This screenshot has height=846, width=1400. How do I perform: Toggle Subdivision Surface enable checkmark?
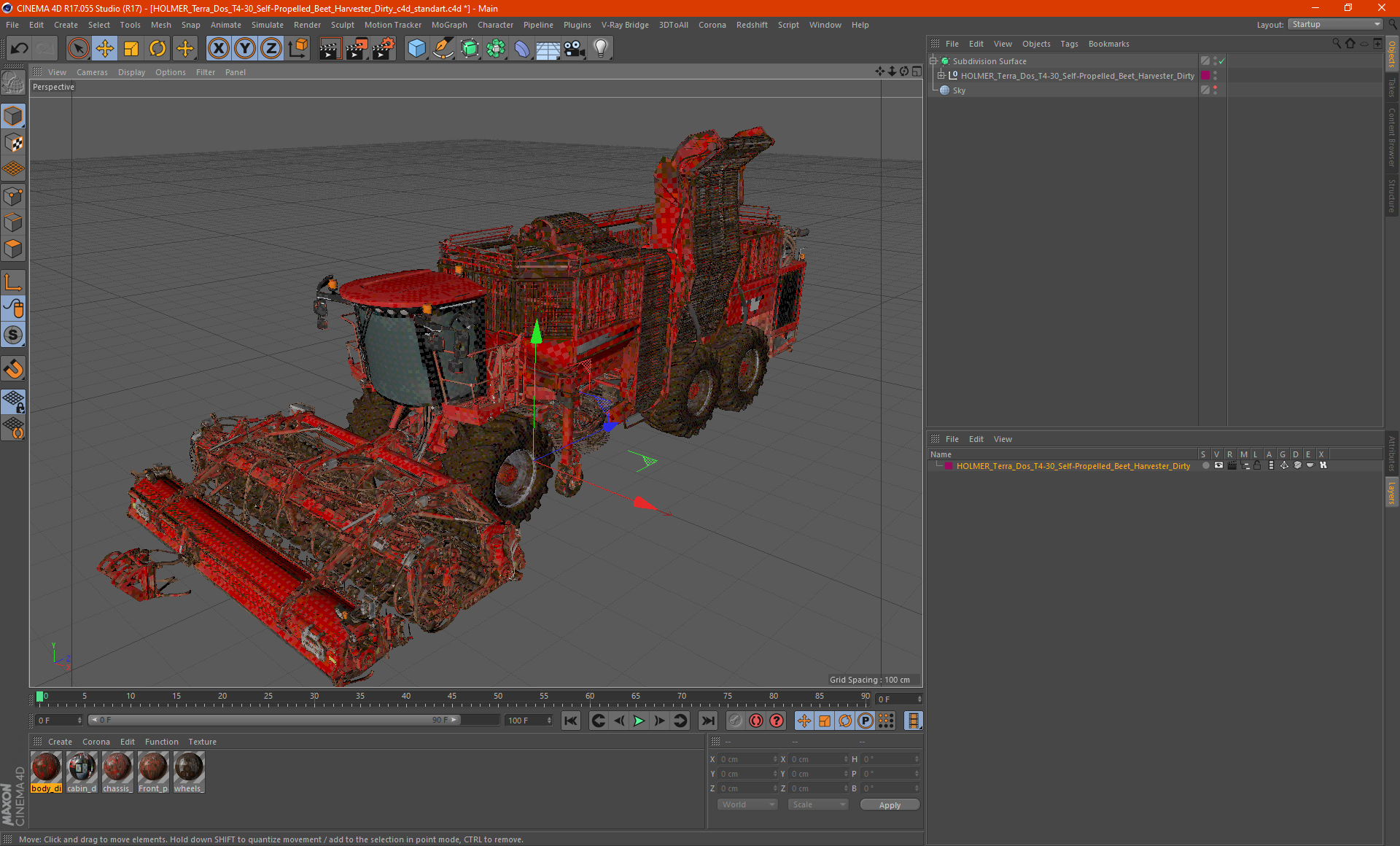[x=1222, y=61]
